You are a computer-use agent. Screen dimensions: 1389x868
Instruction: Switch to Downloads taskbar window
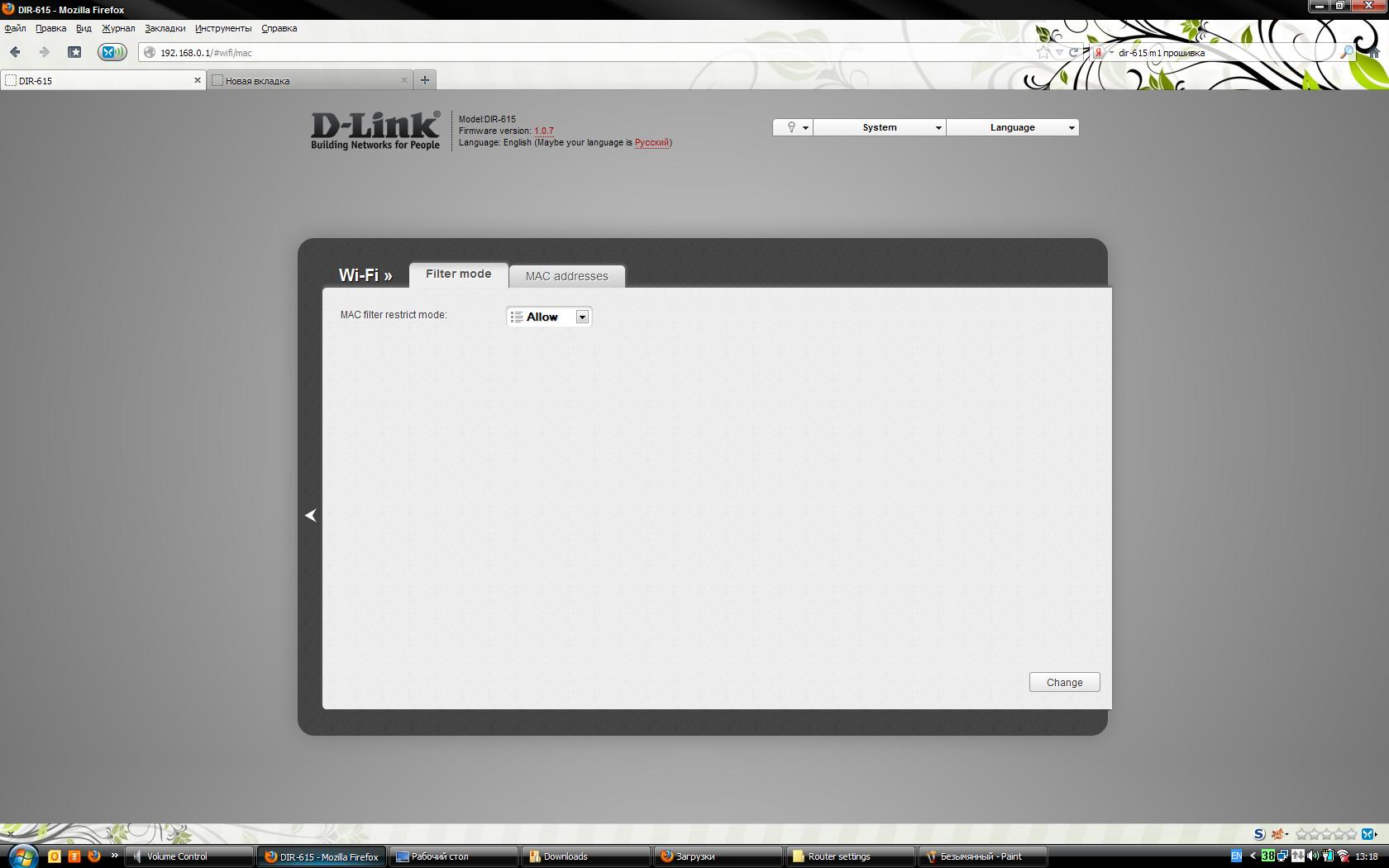point(586,856)
